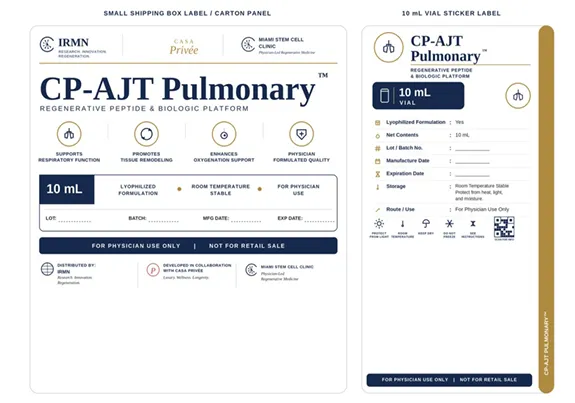Click the Protect From Light sun icon
The image size is (575, 403).
pos(379,224)
